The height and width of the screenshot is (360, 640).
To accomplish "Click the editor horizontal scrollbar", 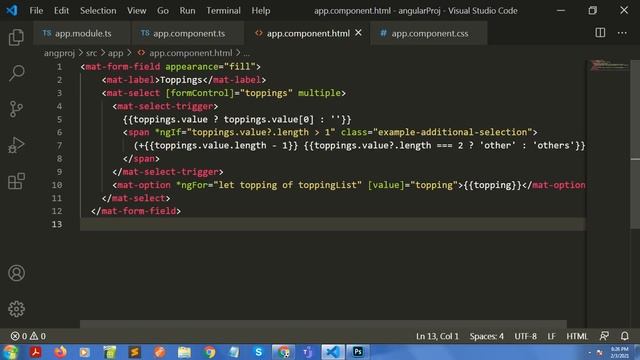I will [323, 324].
